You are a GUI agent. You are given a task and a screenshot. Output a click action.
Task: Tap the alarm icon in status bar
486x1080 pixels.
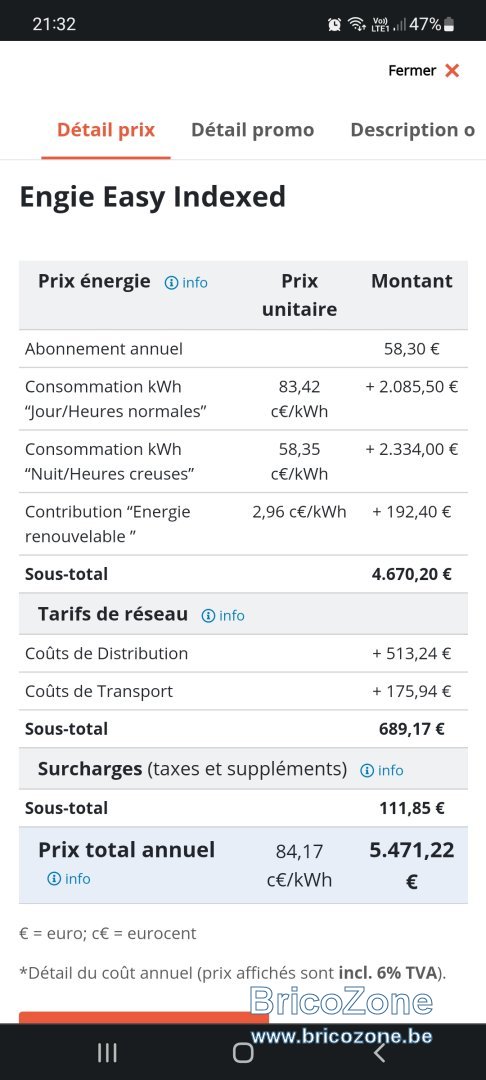coord(335,25)
